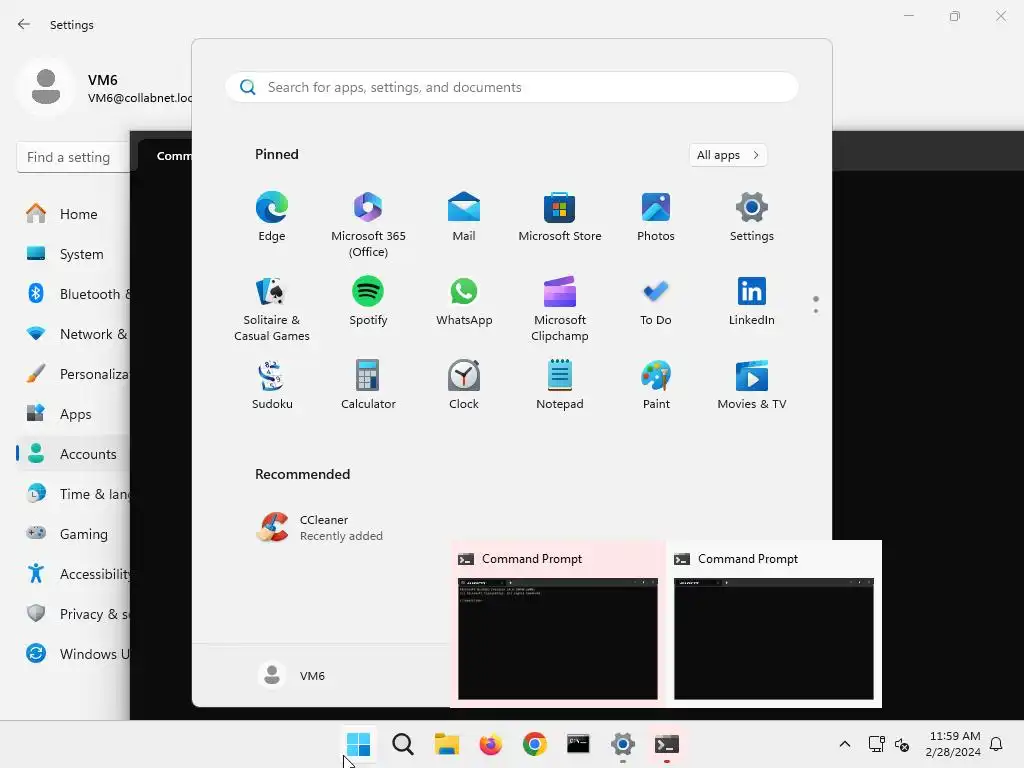Viewport: 1024px width, 768px height.
Task: Click the Start menu search field
Action: [x=512, y=87]
